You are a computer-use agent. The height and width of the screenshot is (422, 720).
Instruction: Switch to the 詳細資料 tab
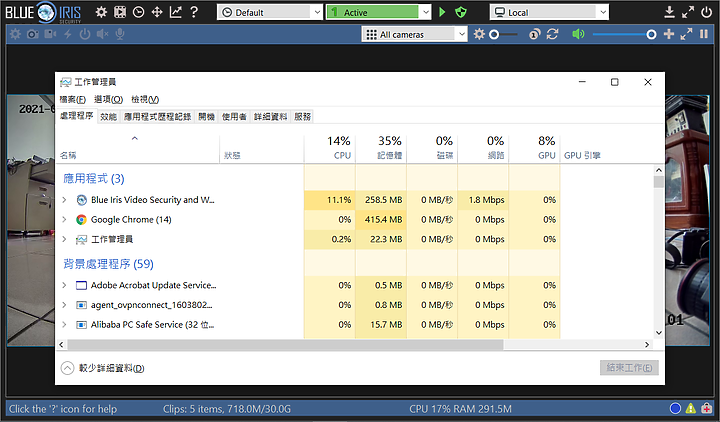(270, 117)
